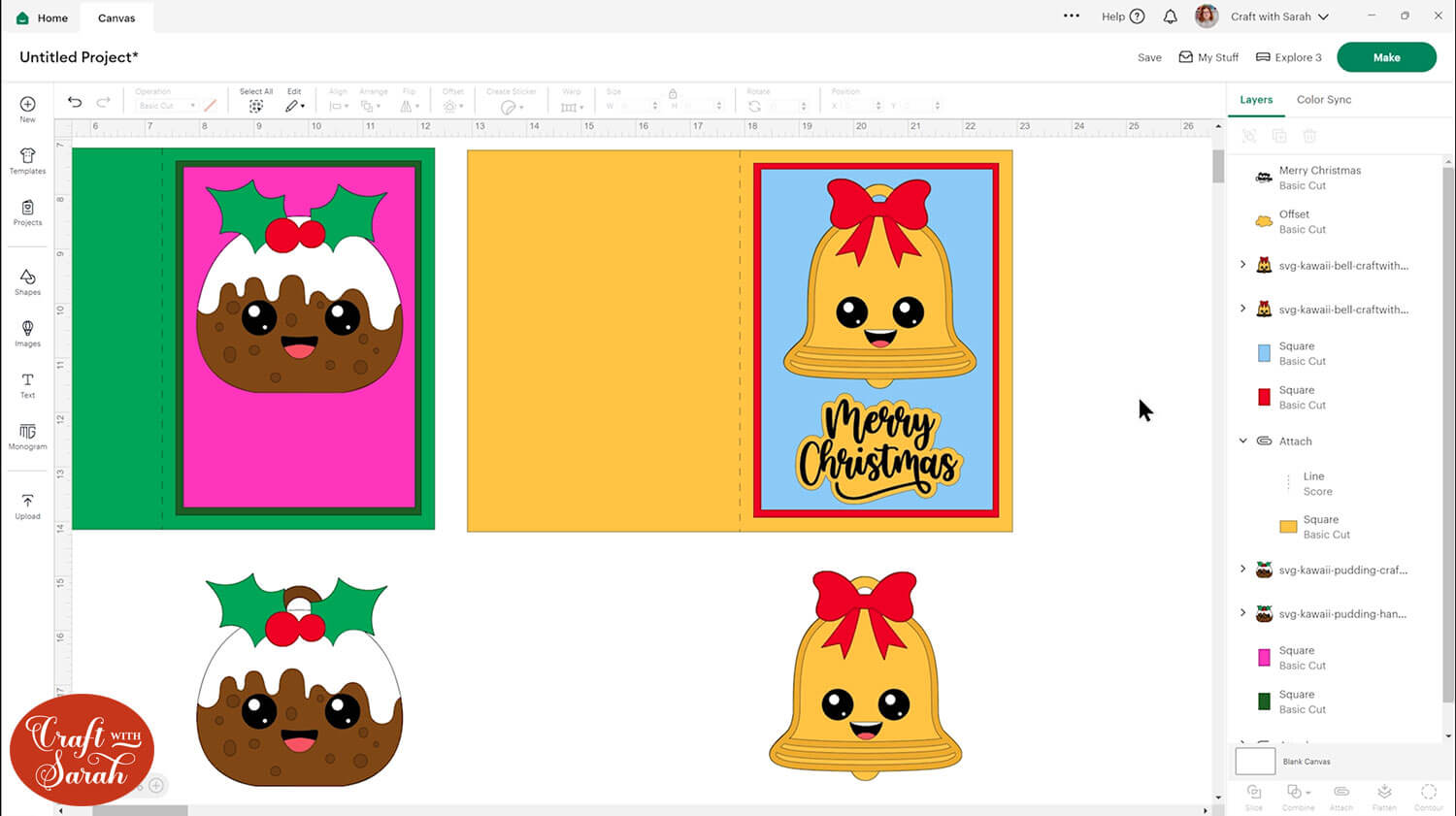Click the Upload icon
Screen dimensions: 1456x816
pyautogui.click(x=27, y=506)
